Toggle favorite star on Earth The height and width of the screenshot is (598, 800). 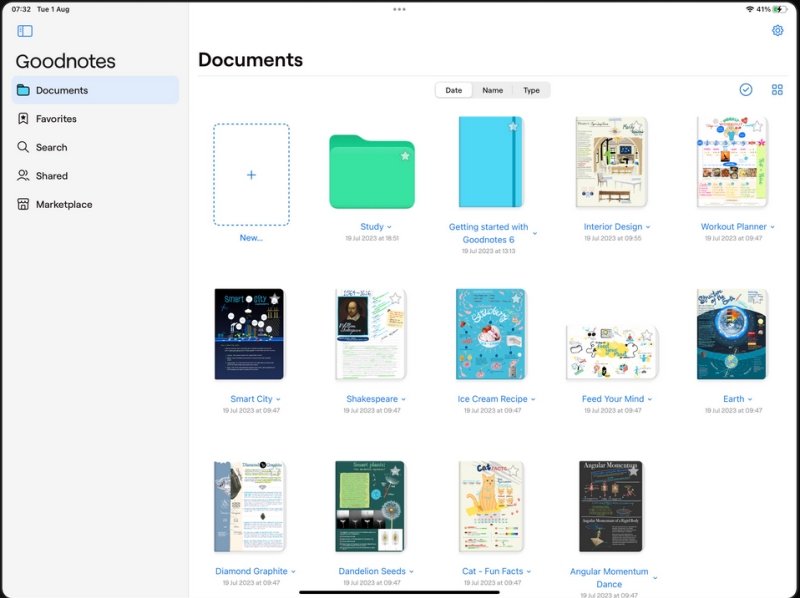click(757, 298)
